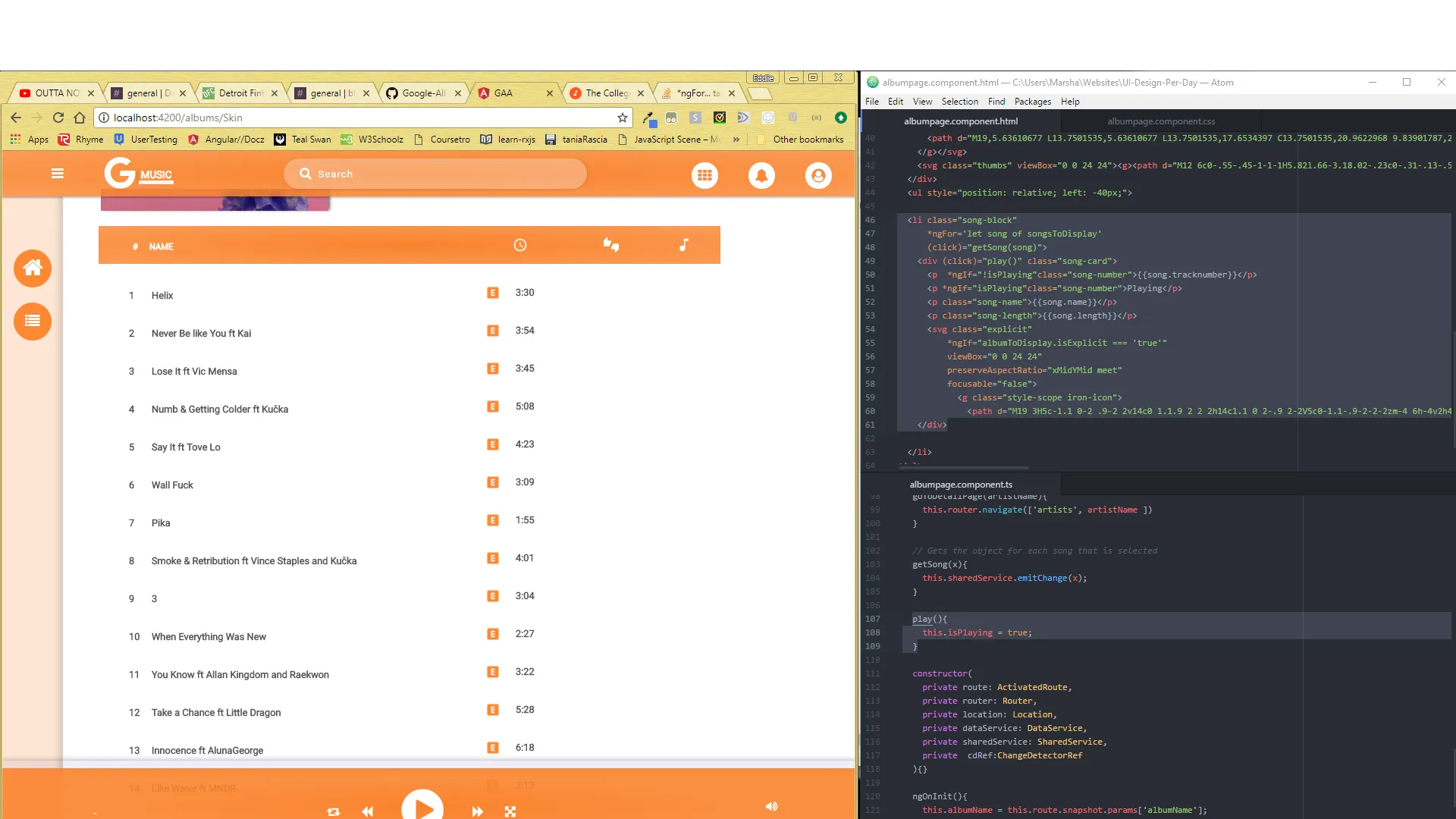Viewport: 1456px width, 819px height.
Task: Switch to albumpage.component.css tab
Action: (1161, 121)
